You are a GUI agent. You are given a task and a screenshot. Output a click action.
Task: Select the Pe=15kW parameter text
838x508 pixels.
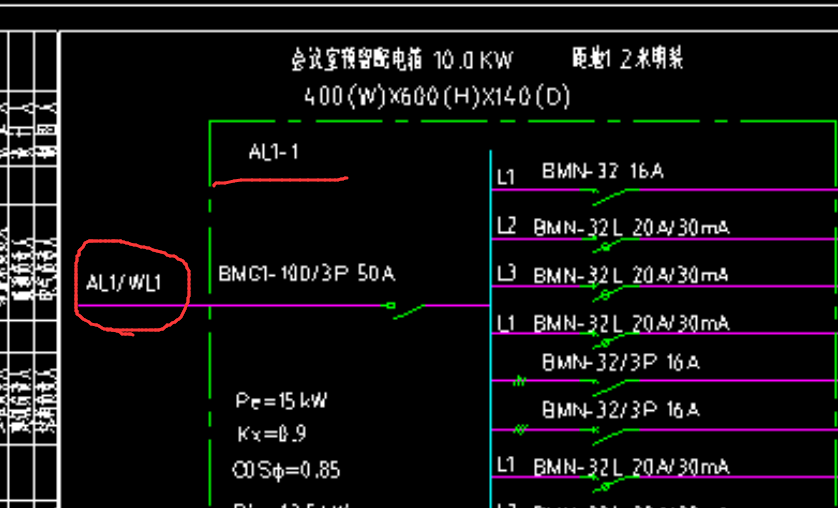[x=281, y=401]
